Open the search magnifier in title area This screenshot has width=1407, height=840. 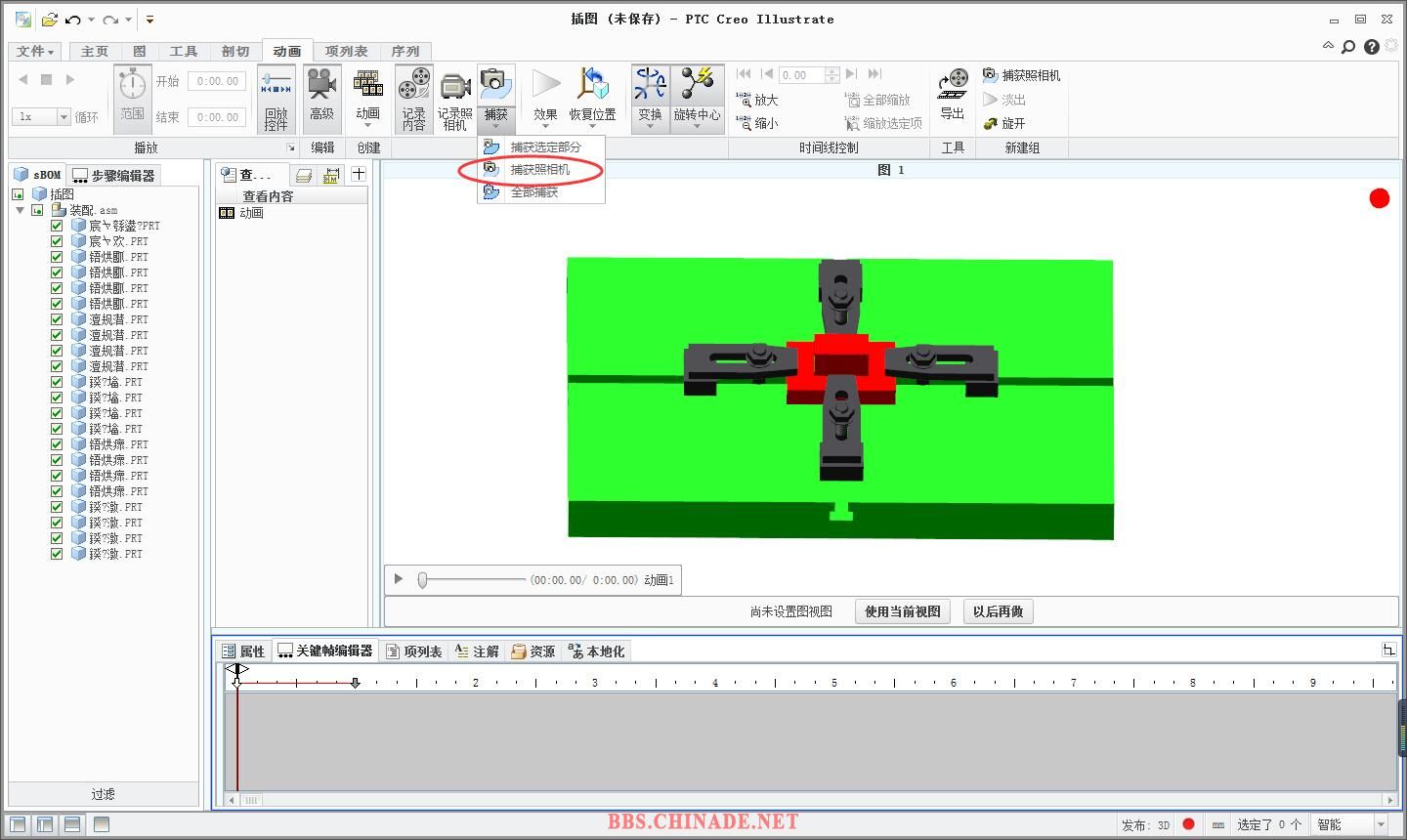(1348, 46)
